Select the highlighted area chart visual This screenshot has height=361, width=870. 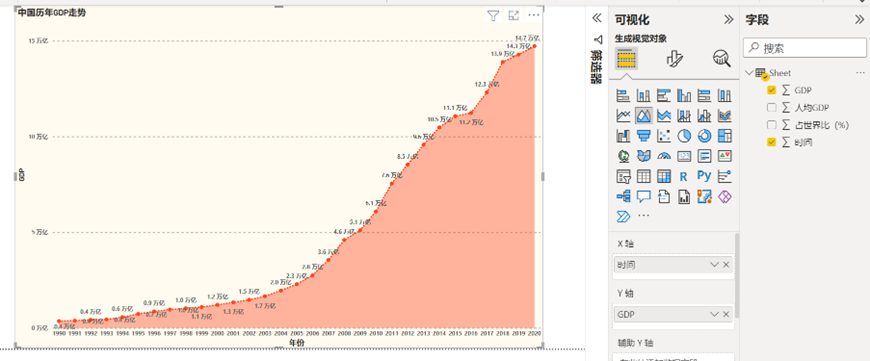click(644, 115)
